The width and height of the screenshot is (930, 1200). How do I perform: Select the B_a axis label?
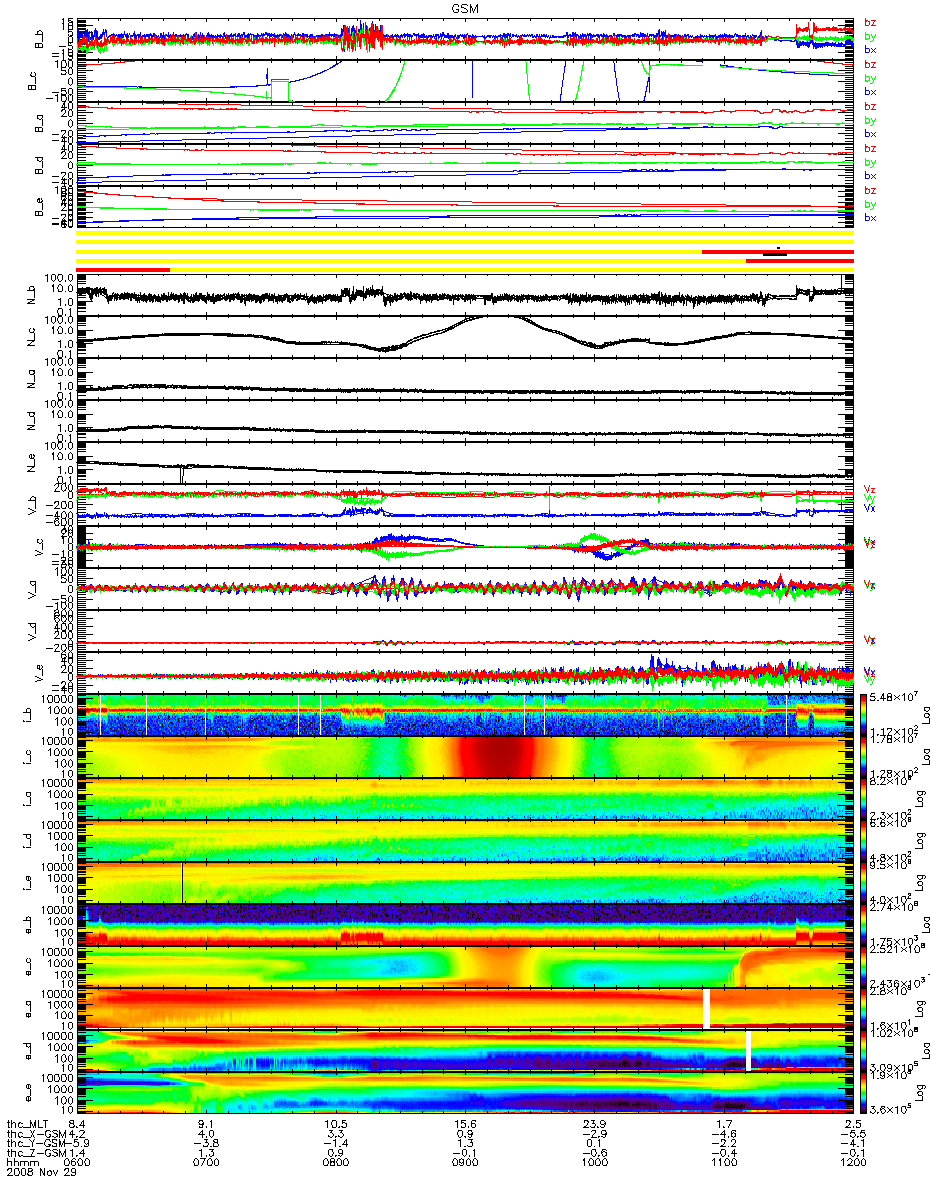(37, 123)
